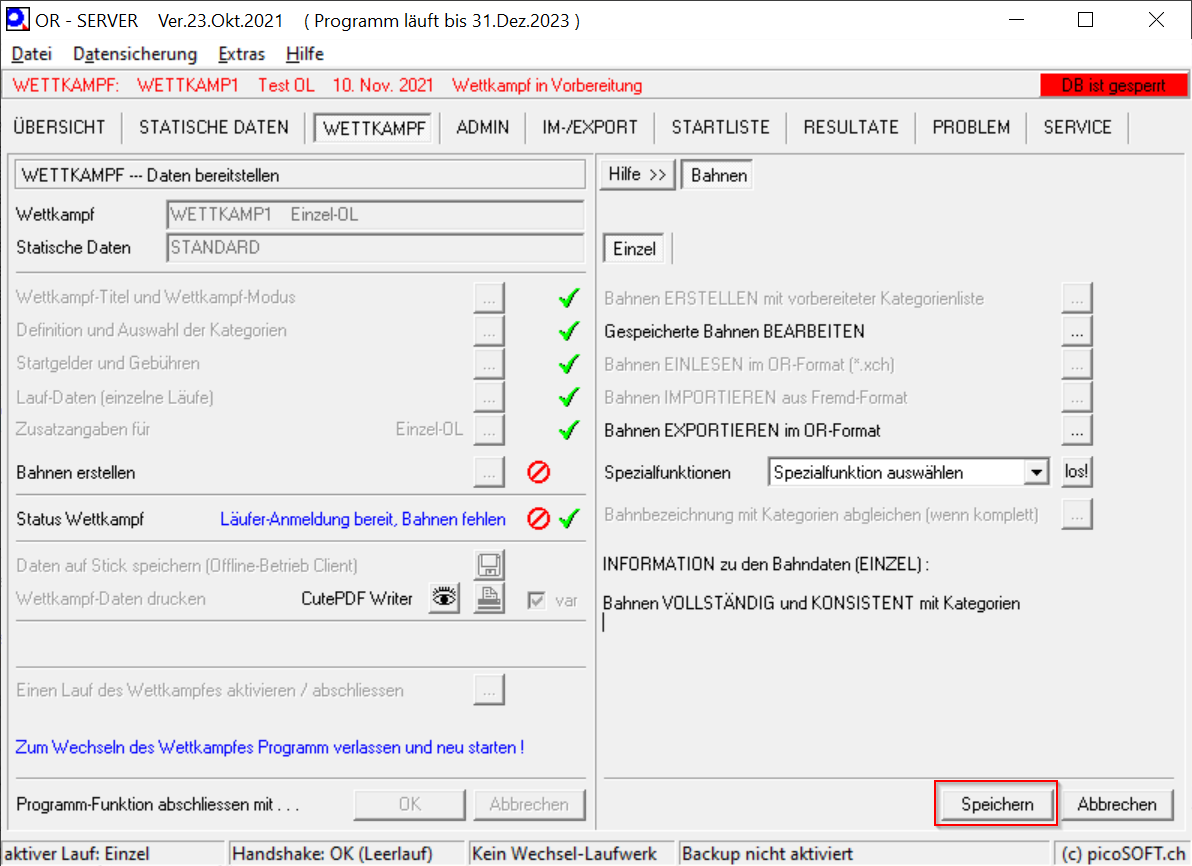Expand the Hilfe >> panel
The height and width of the screenshot is (866, 1192).
tap(637, 175)
